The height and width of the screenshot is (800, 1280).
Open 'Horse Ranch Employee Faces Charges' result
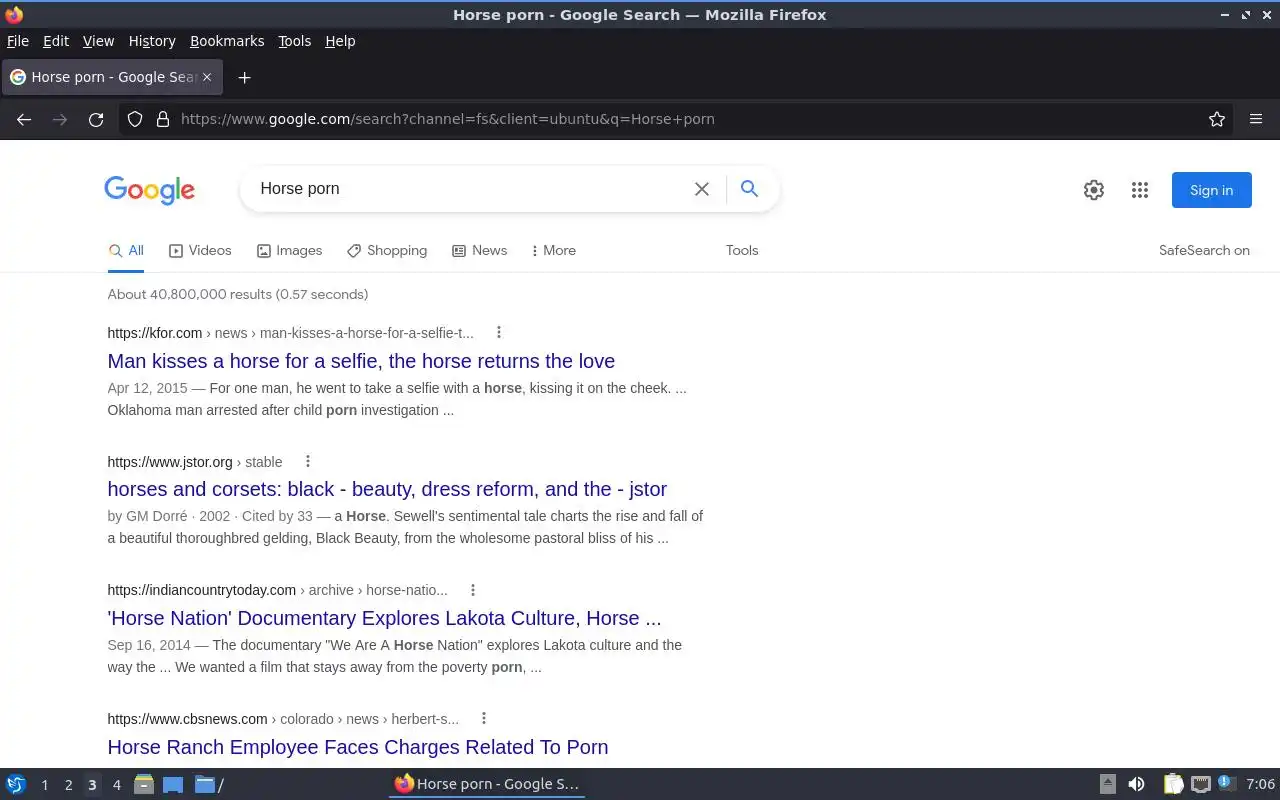[358, 747]
